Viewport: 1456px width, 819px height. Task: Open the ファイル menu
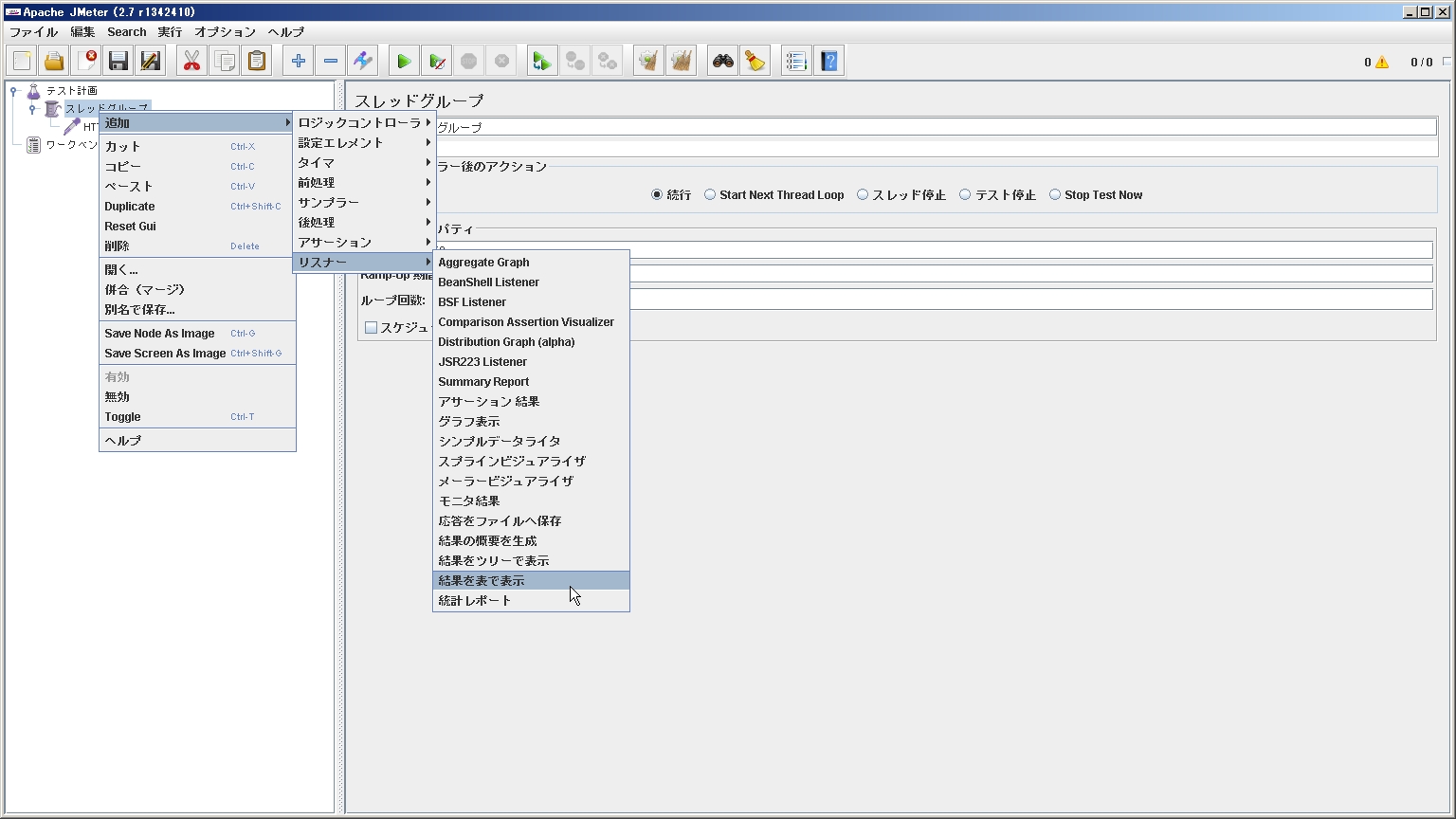coord(33,32)
